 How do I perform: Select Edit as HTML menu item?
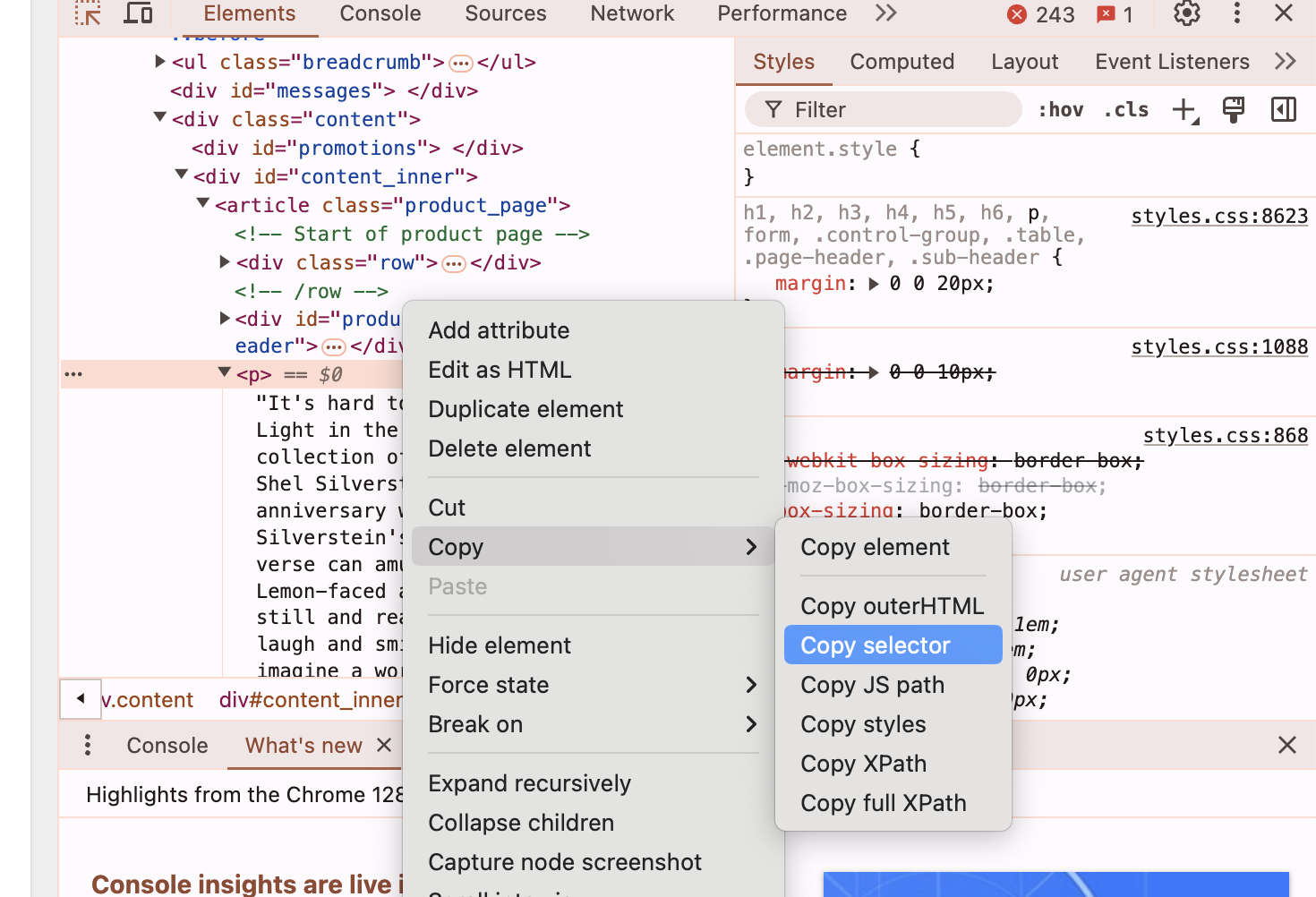coord(500,370)
